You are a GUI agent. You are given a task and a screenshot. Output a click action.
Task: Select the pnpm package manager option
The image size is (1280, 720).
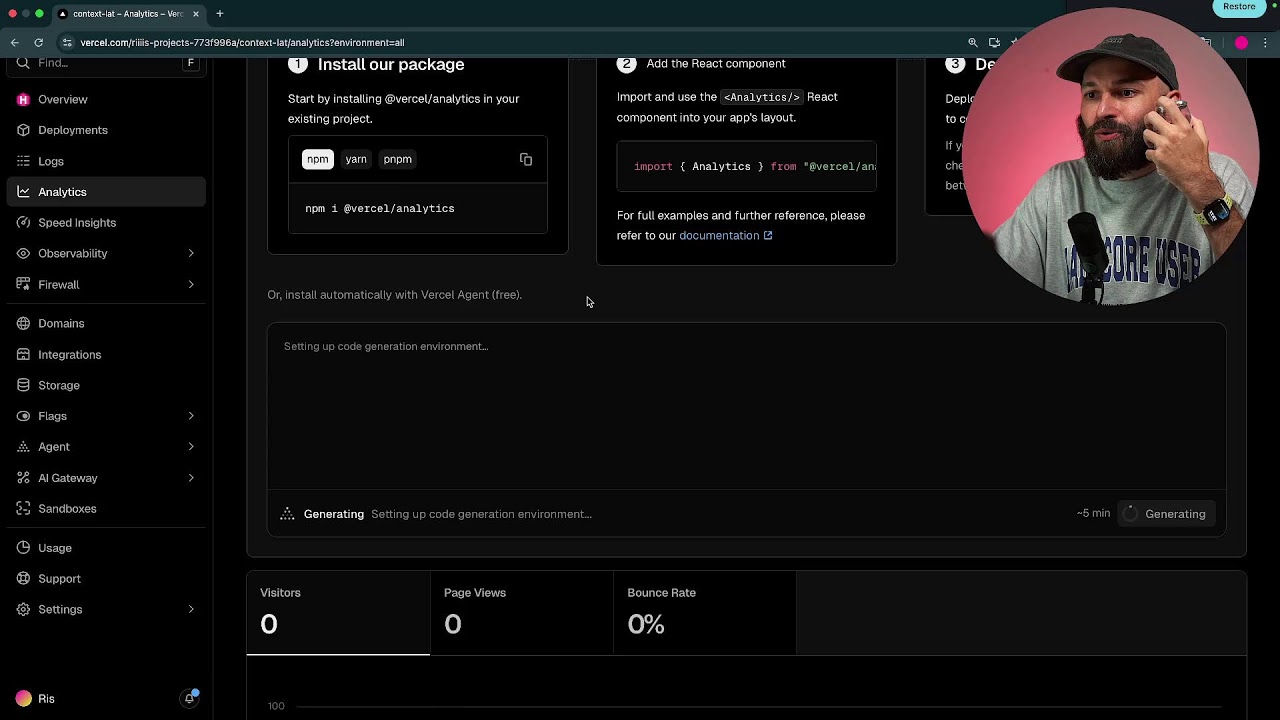click(x=397, y=159)
